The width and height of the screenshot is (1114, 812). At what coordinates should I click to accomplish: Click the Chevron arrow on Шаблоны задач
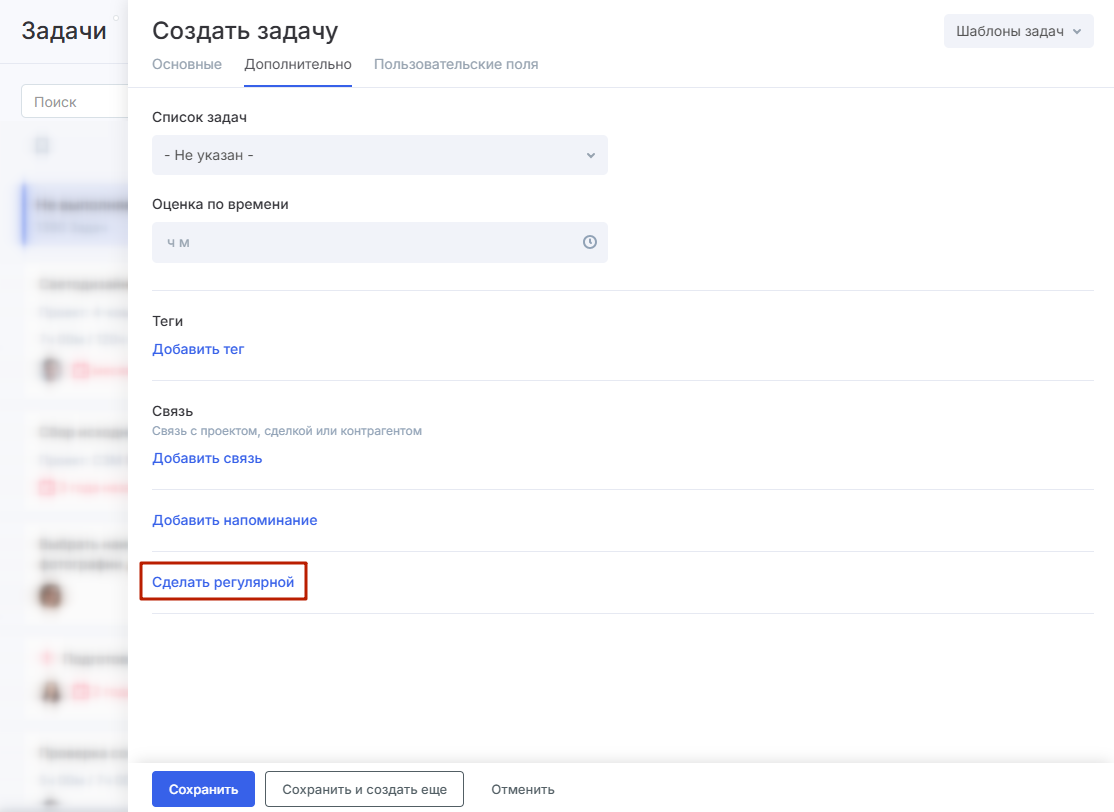(1077, 31)
